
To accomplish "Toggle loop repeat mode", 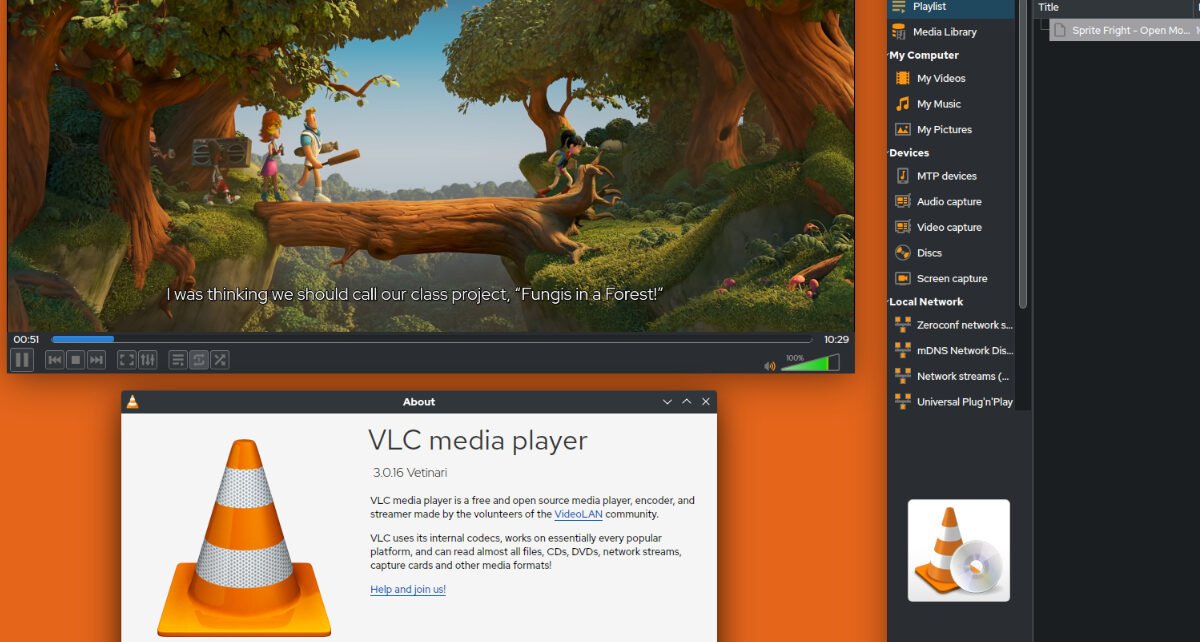I will coord(199,360).
